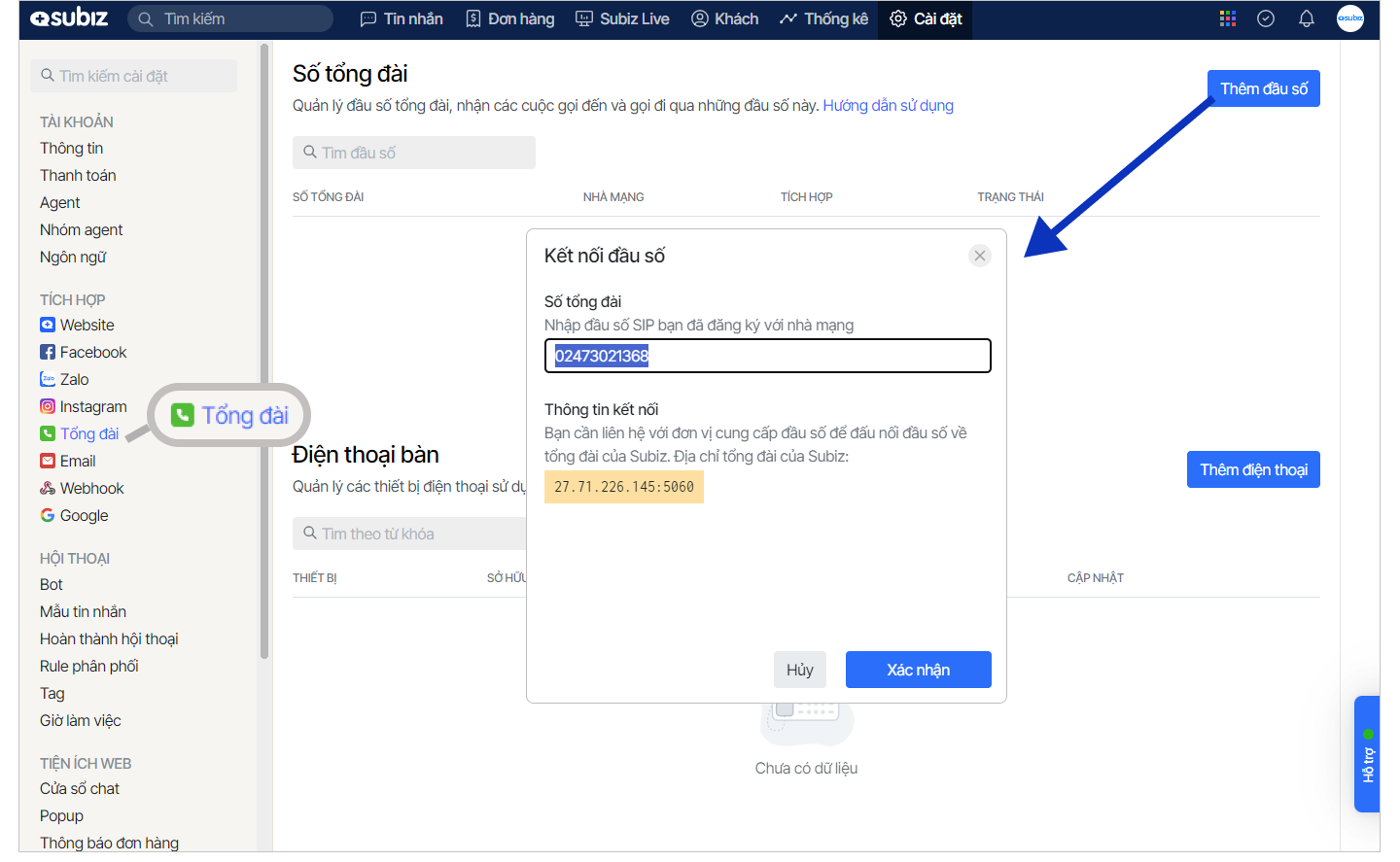This screenshot has width=1400, height=862.
Task: Open the Thống kê menu
Action: coord(823,18)
